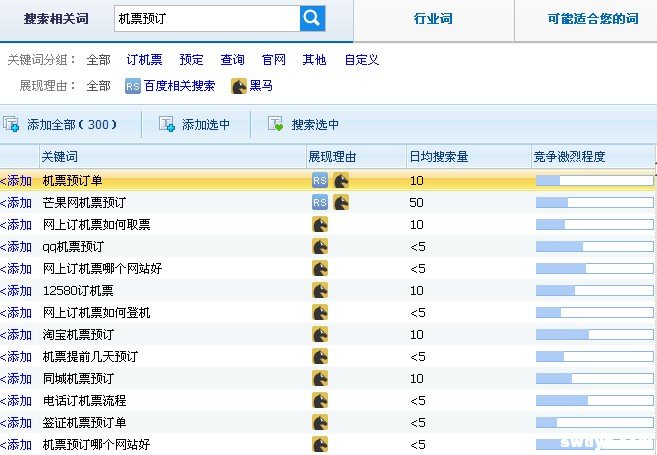Click competition bar for 机票预订单

(595, 181)
